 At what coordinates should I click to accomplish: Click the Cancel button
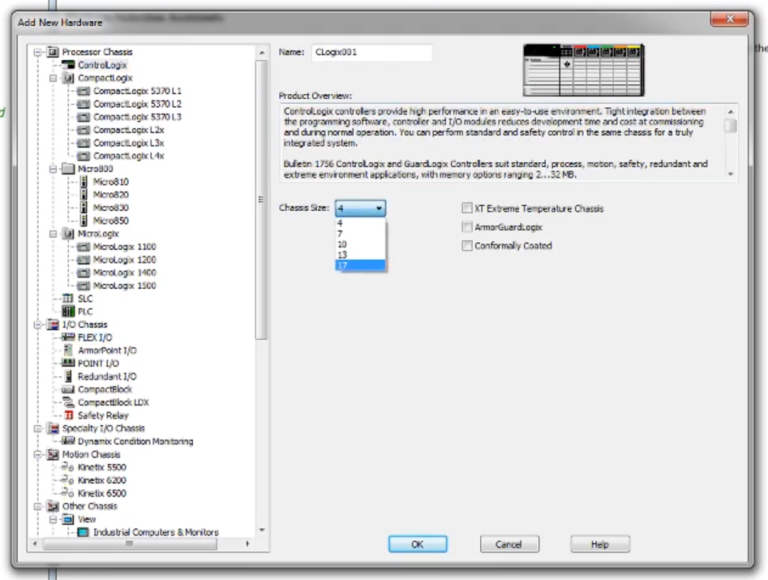pyautogui.click(x=509, y=544)
